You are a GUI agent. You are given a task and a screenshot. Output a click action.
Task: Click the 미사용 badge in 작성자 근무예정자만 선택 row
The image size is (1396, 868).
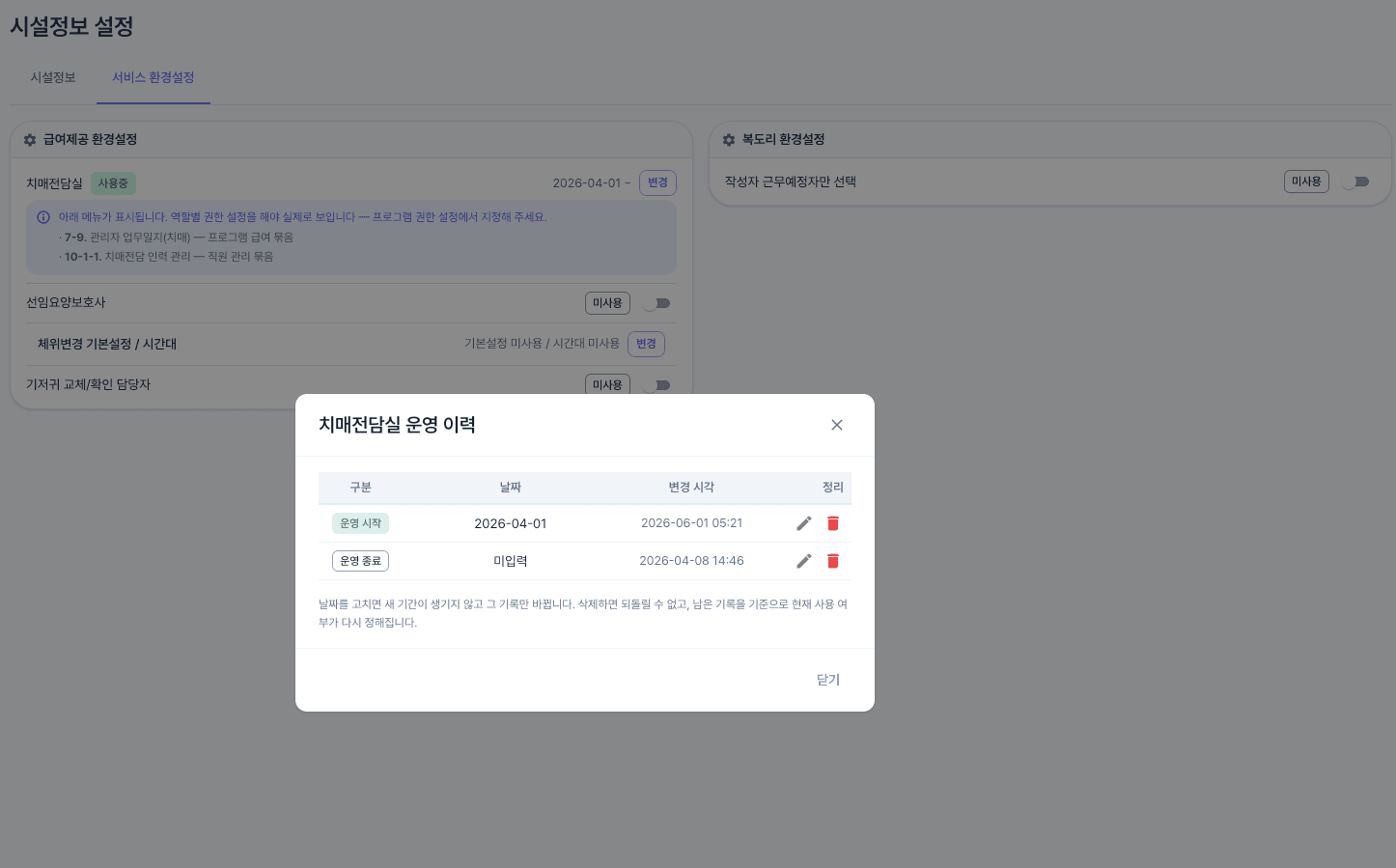1306,182
